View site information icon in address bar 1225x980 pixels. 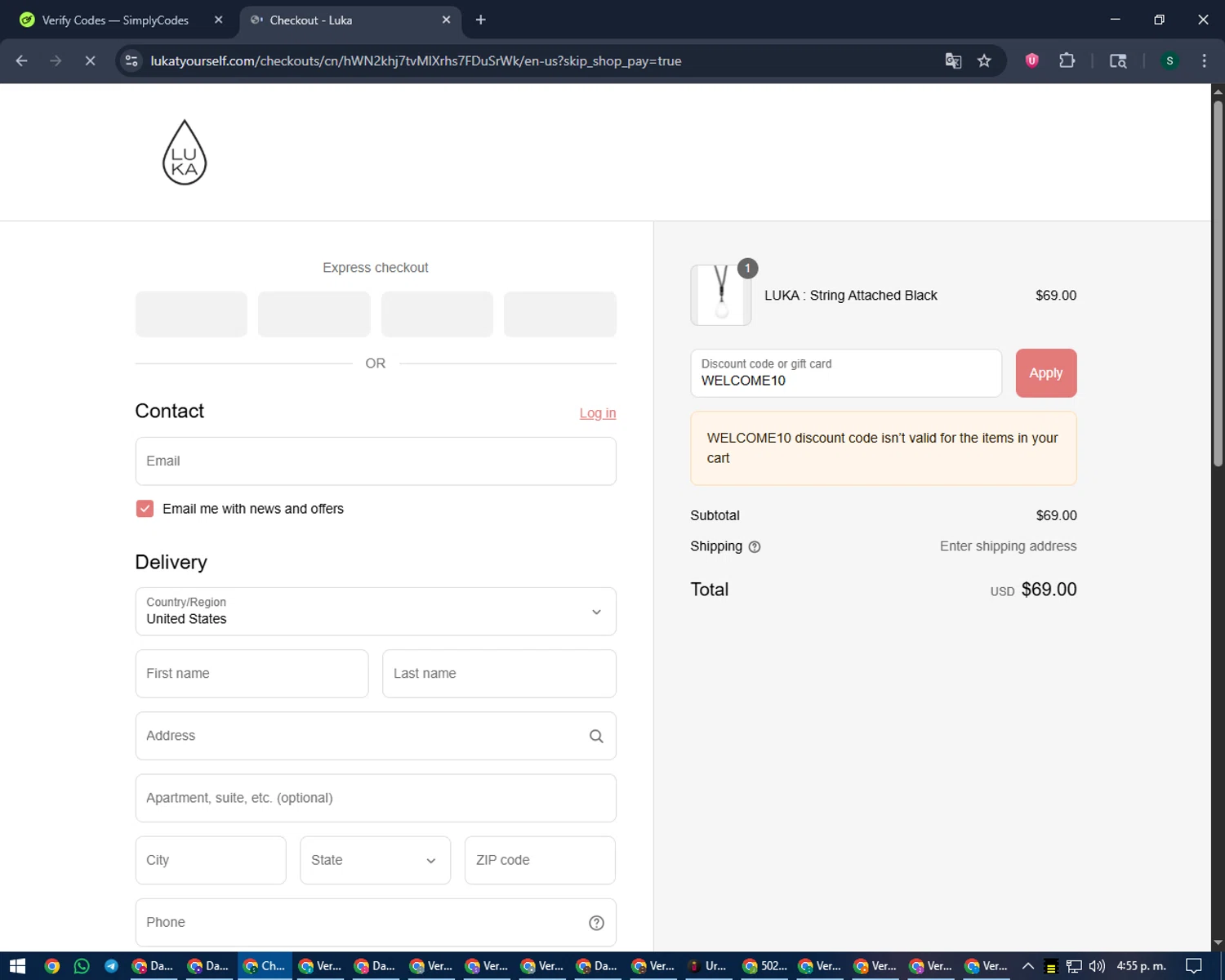tap(131, 60)
